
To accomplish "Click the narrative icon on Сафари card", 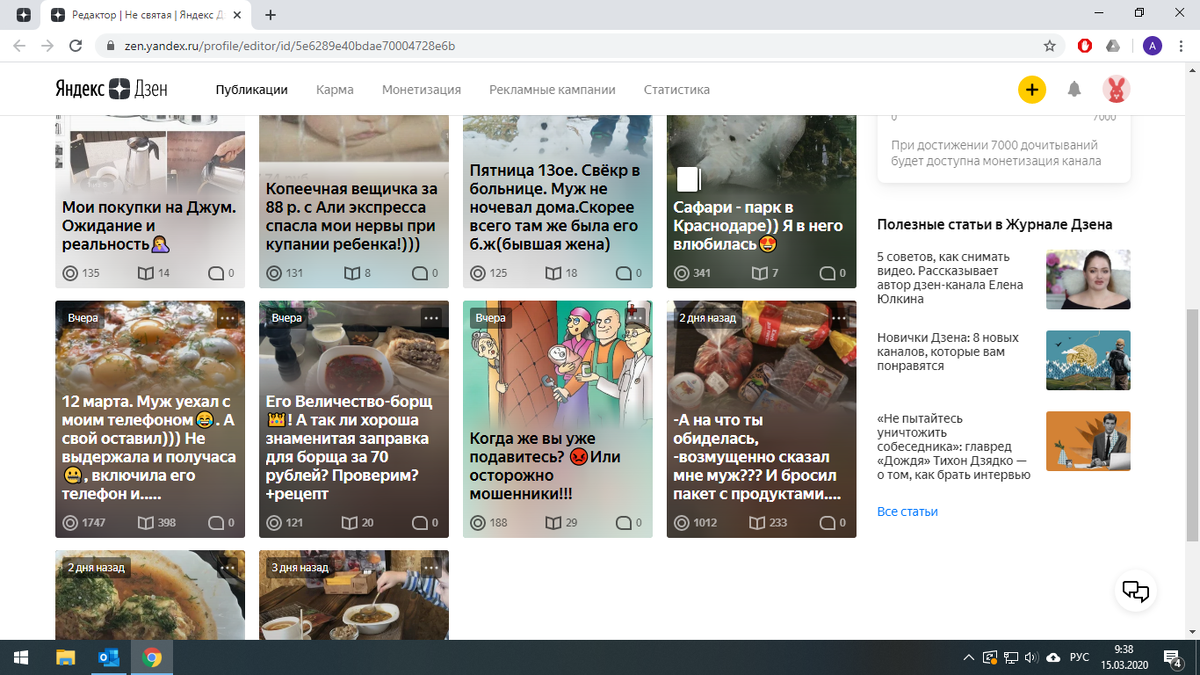I will point(688,179).
